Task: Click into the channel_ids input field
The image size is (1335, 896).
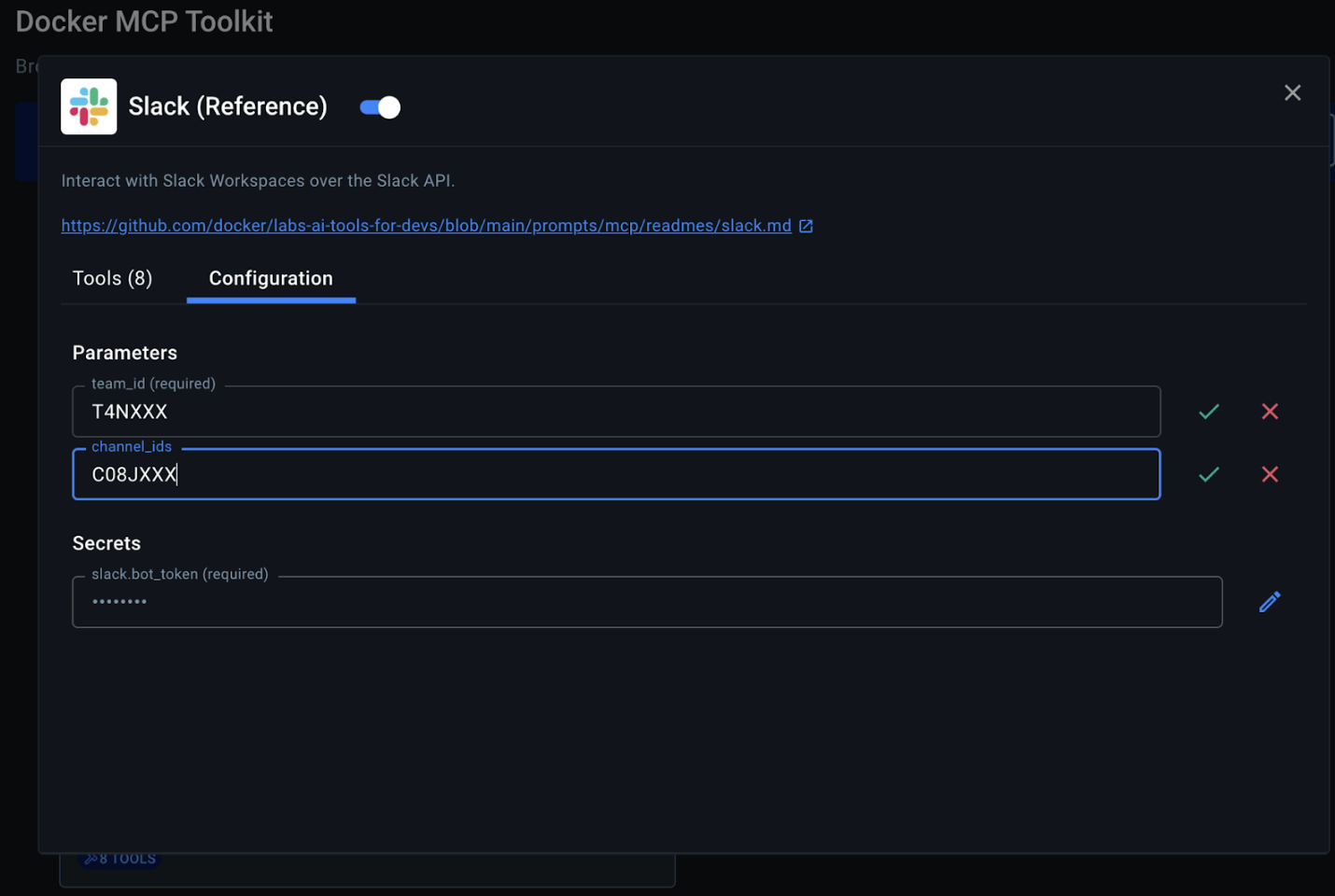Action: click(x=616, y=474)
